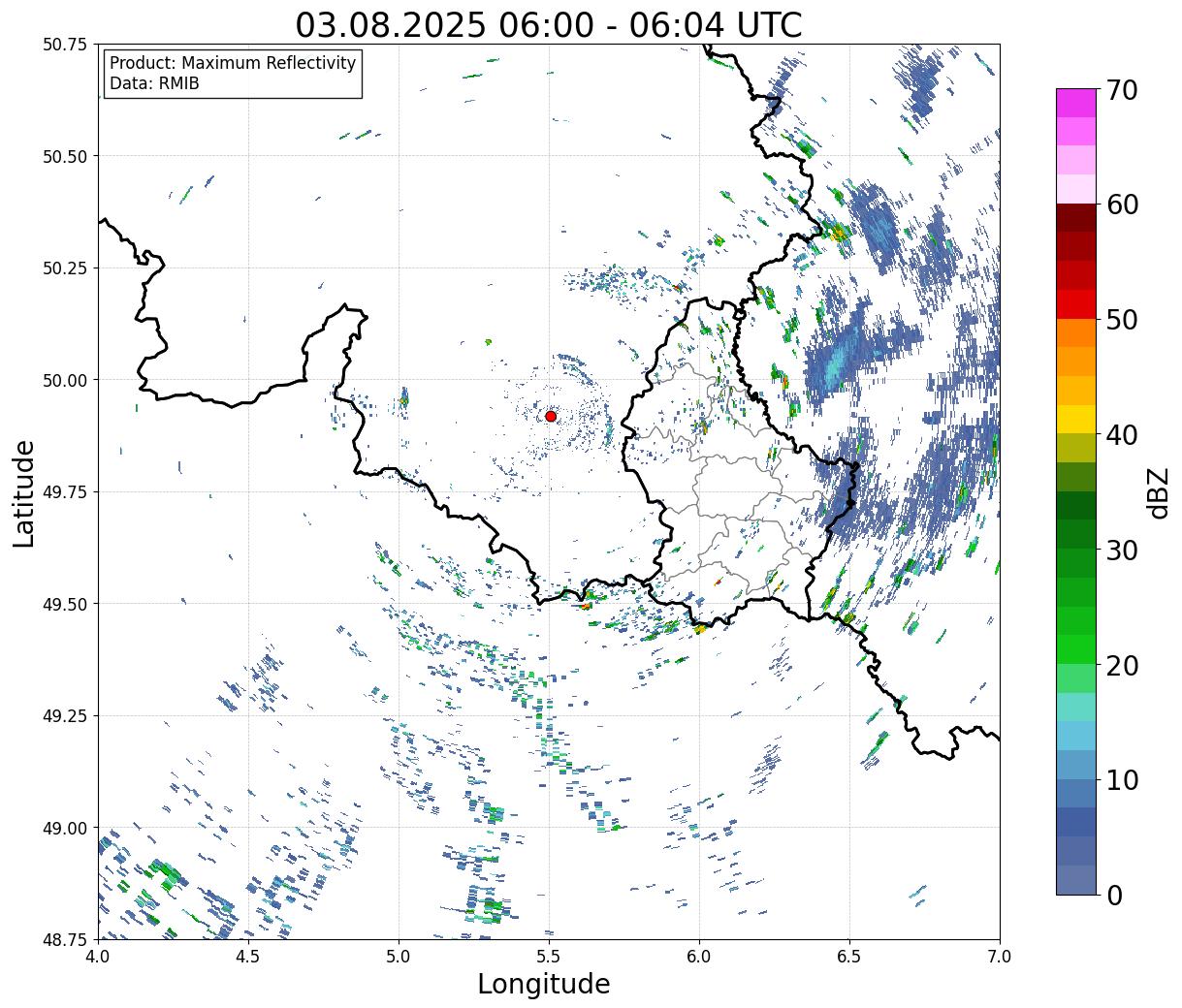This screenshot has height=1008, width=1182.
Task: Click the latitude tick label '49.50'
Action: (x=64, y=604)
